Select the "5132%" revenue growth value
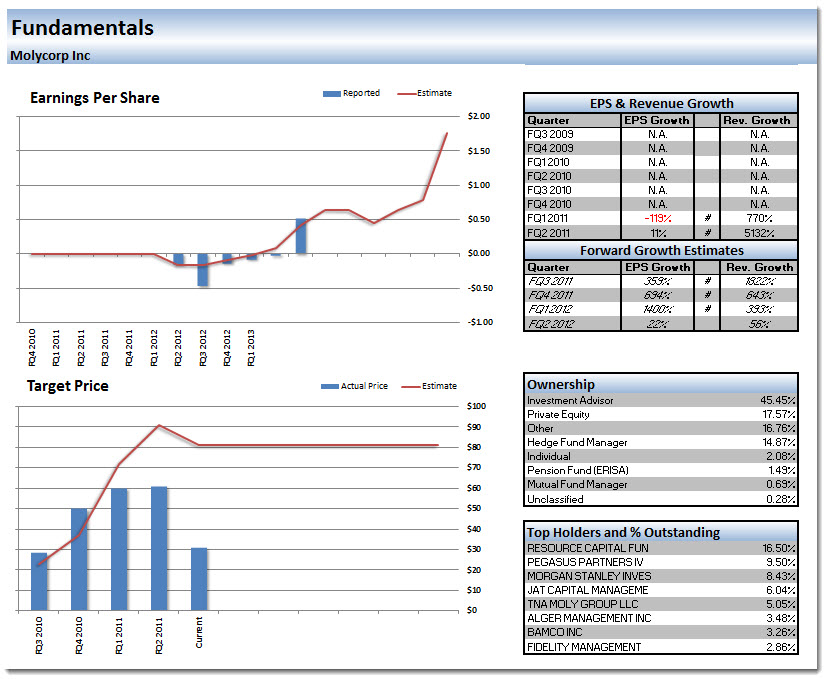Image resolution: width=827 pixels, height=679 pixels. 759,233
